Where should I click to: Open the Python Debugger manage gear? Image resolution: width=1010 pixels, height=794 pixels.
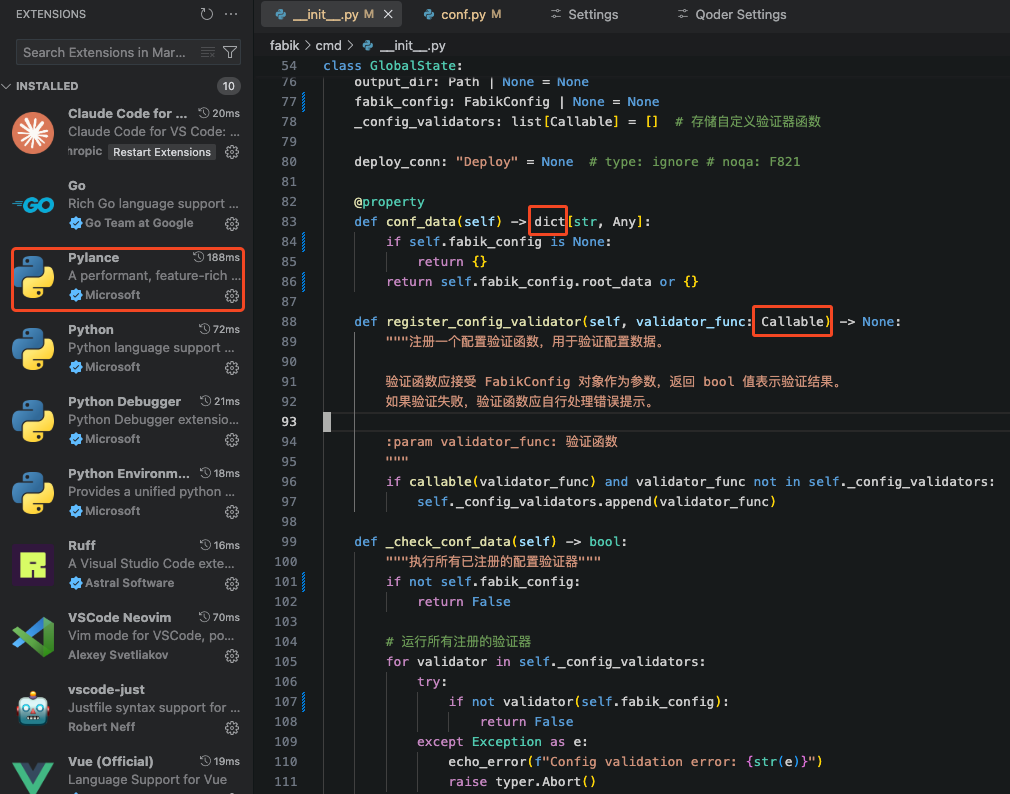[x=232, y=440]
